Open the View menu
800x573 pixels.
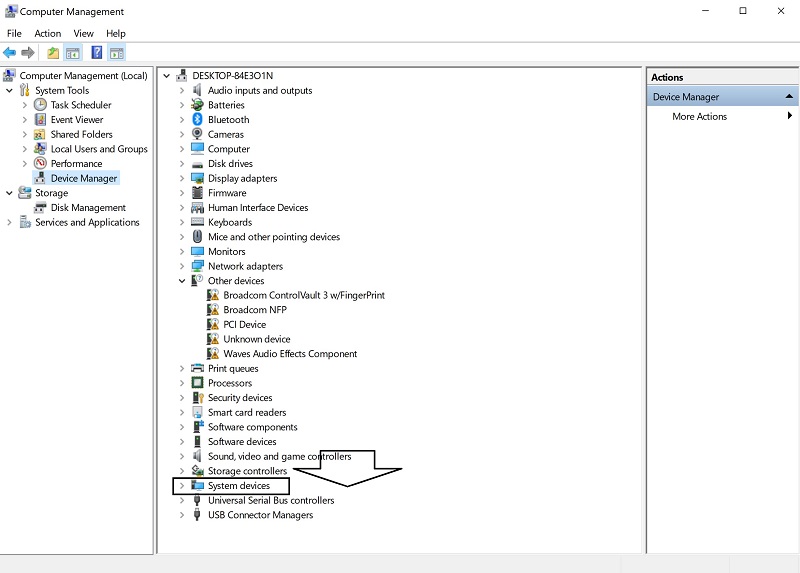tap(83, 33)
